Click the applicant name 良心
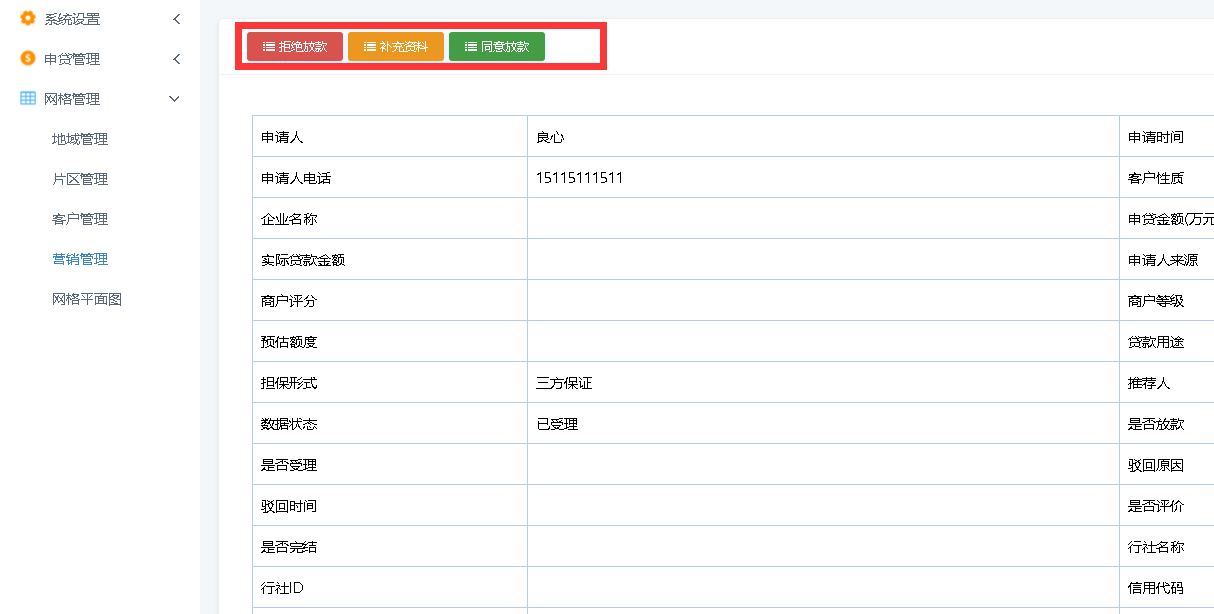Image resolution: width=1214 pixels, height=614 pixels. coord(550,137)
